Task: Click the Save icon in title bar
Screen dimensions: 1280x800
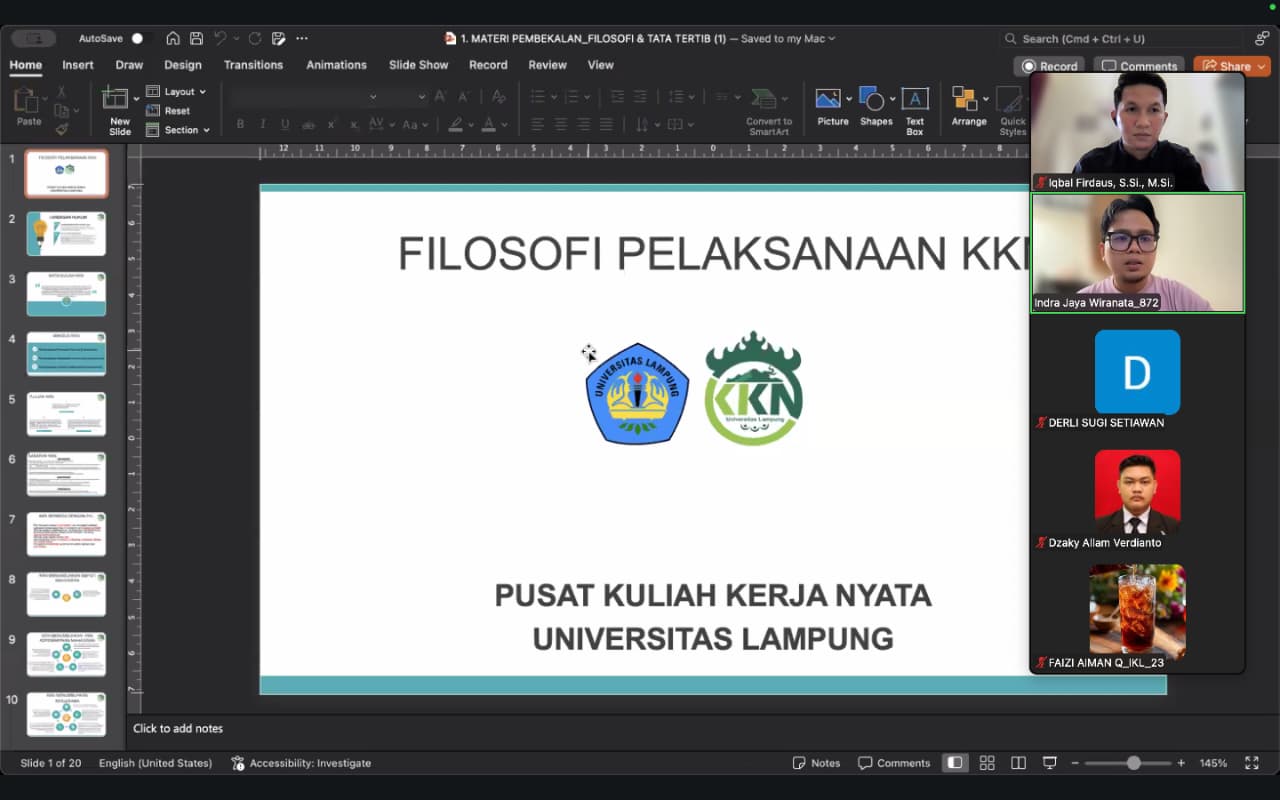Action: (196, 38)
